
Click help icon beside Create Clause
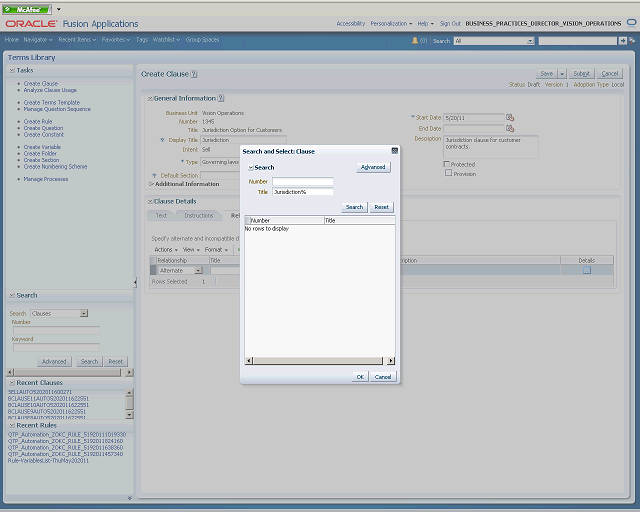pyautogui.click(x=194, y=74)
